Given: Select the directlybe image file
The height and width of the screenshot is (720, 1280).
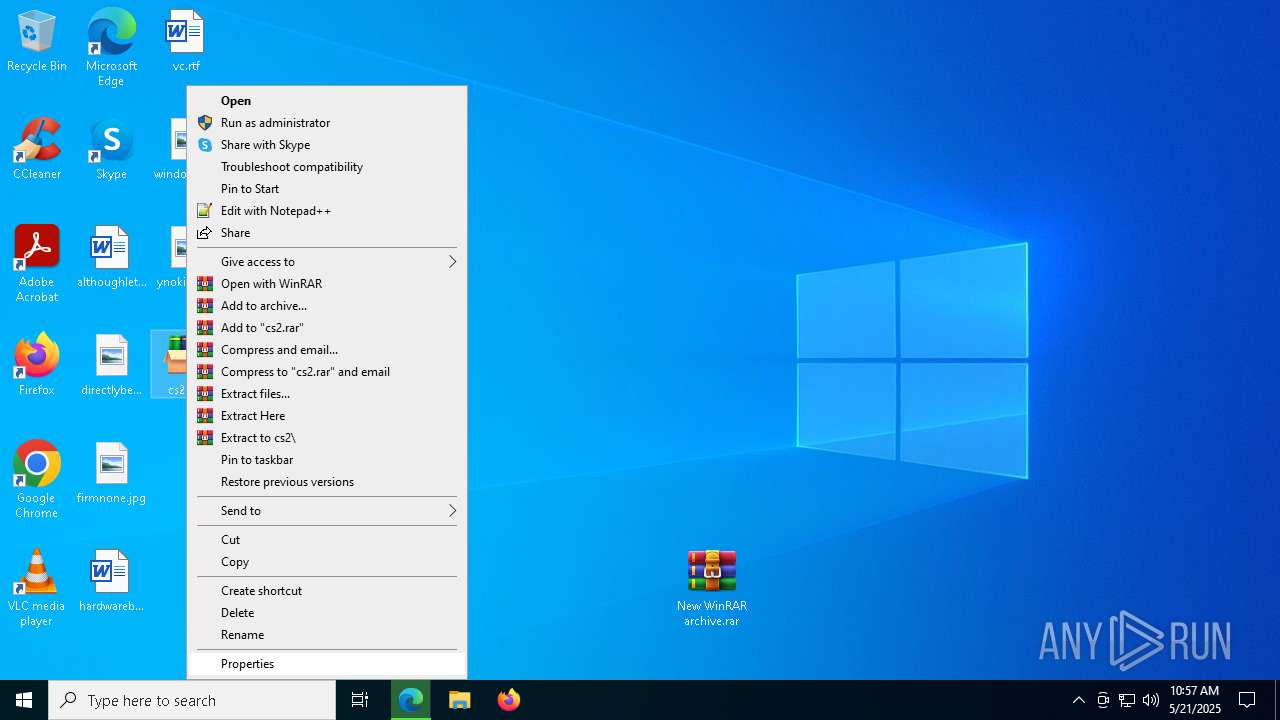Looking at the screenshot, I should click(x=111, y=365).
